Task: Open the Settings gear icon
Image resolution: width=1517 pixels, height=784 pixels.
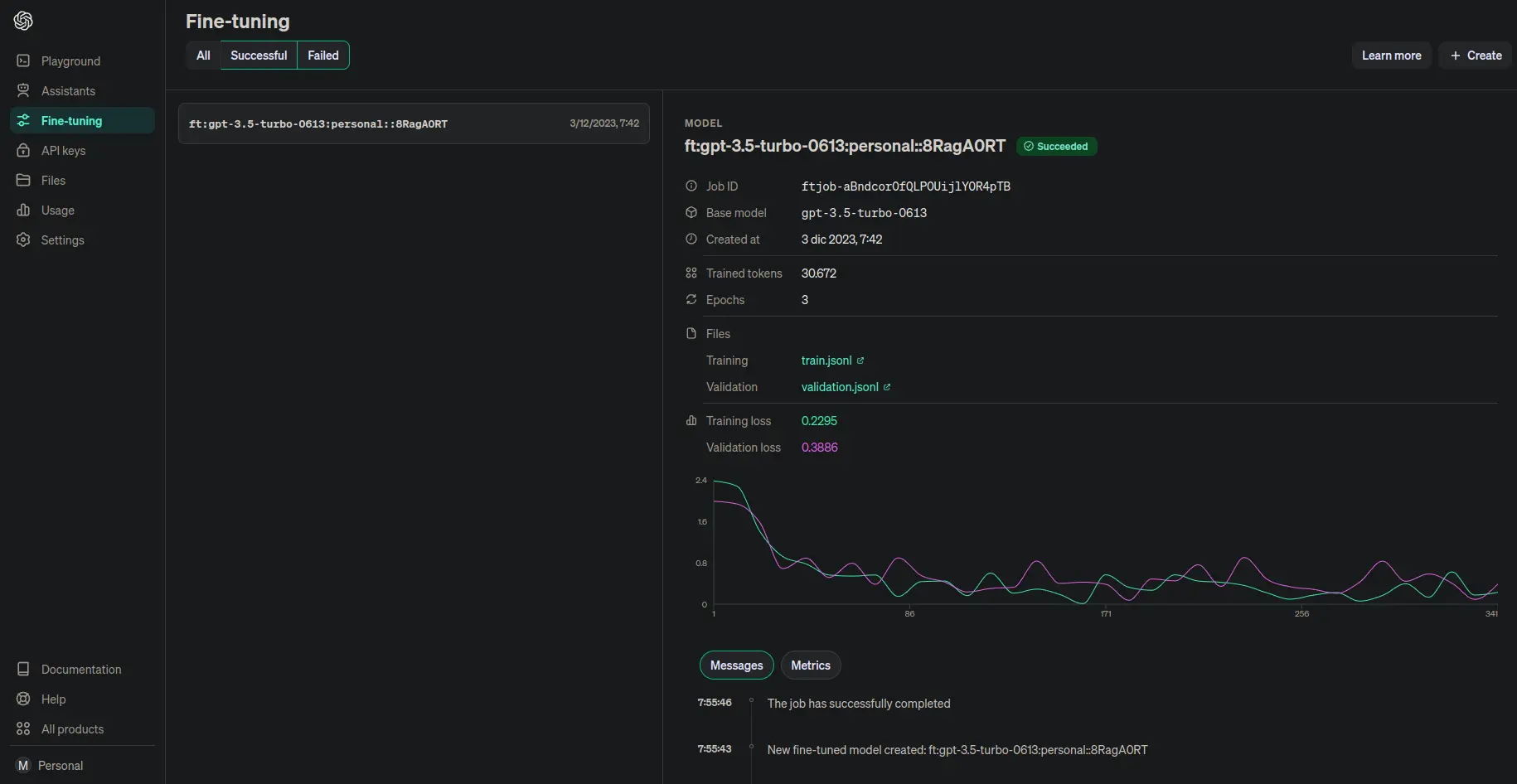Action: pos(23,240)
